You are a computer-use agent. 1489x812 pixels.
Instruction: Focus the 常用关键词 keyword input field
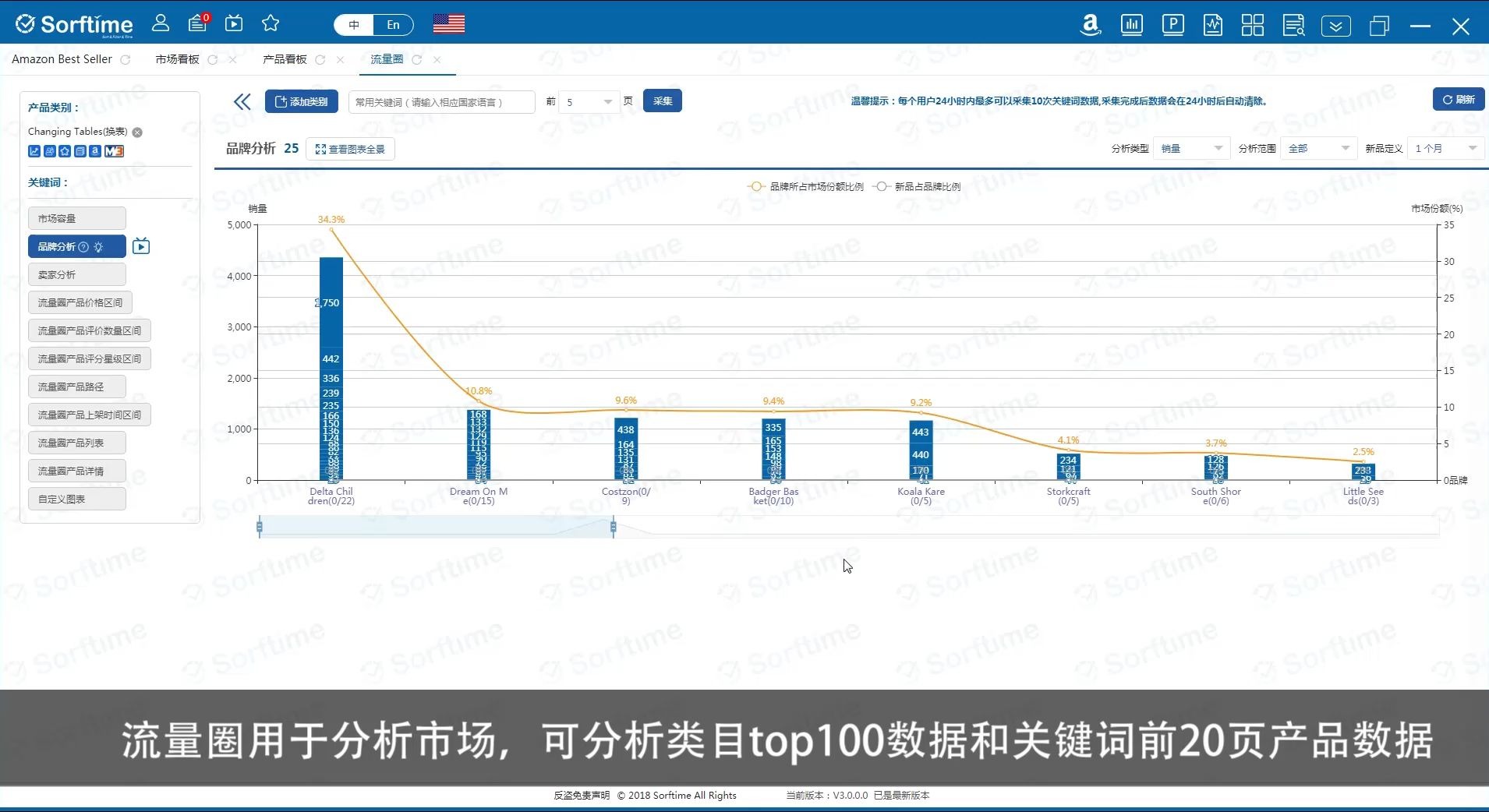click(x=442, y=102)
